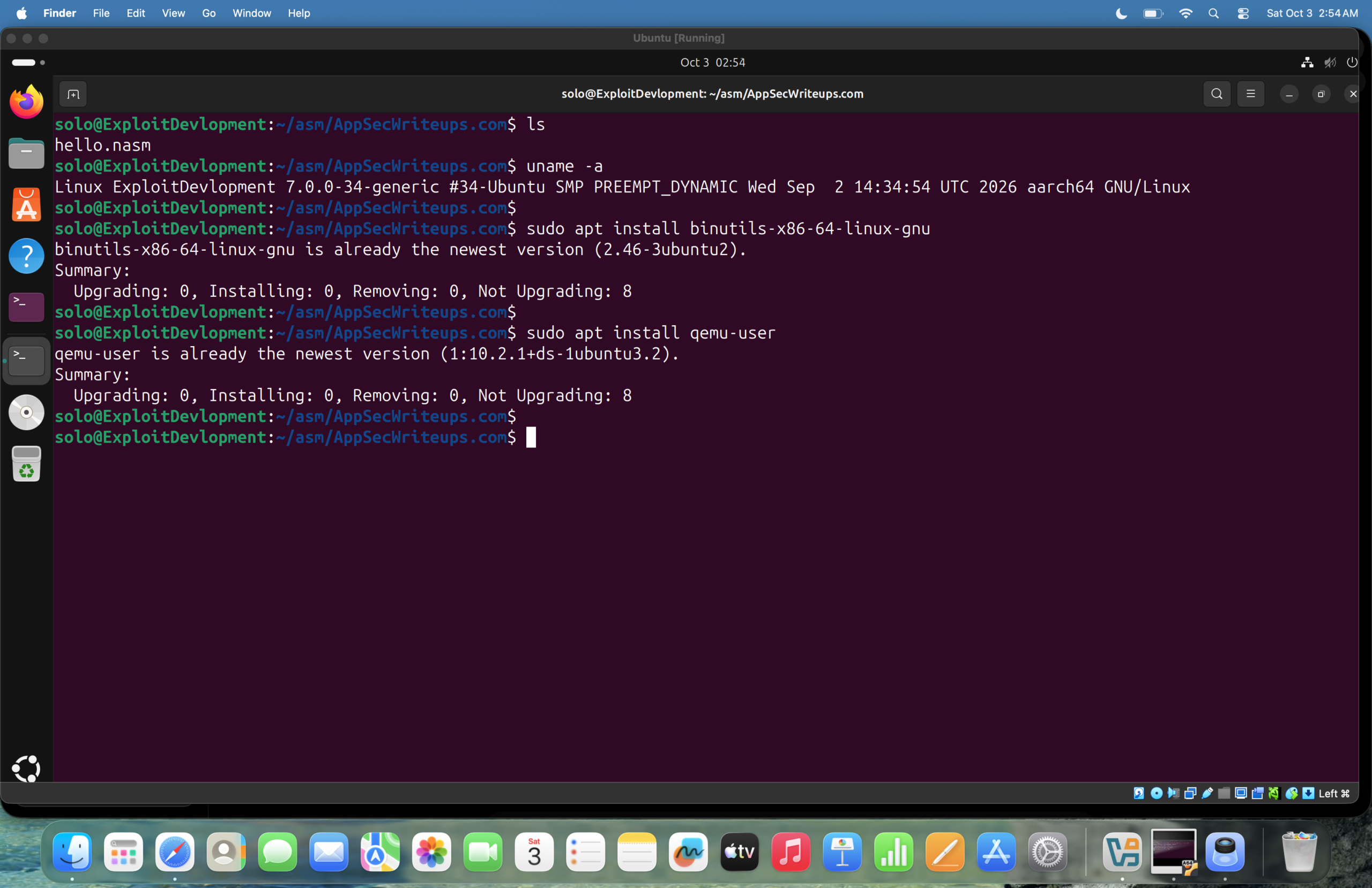The height and width of the screenshot is (888, 1372).
Task: Click VirtualBox display indicator
Action: tap(1241, 794)
